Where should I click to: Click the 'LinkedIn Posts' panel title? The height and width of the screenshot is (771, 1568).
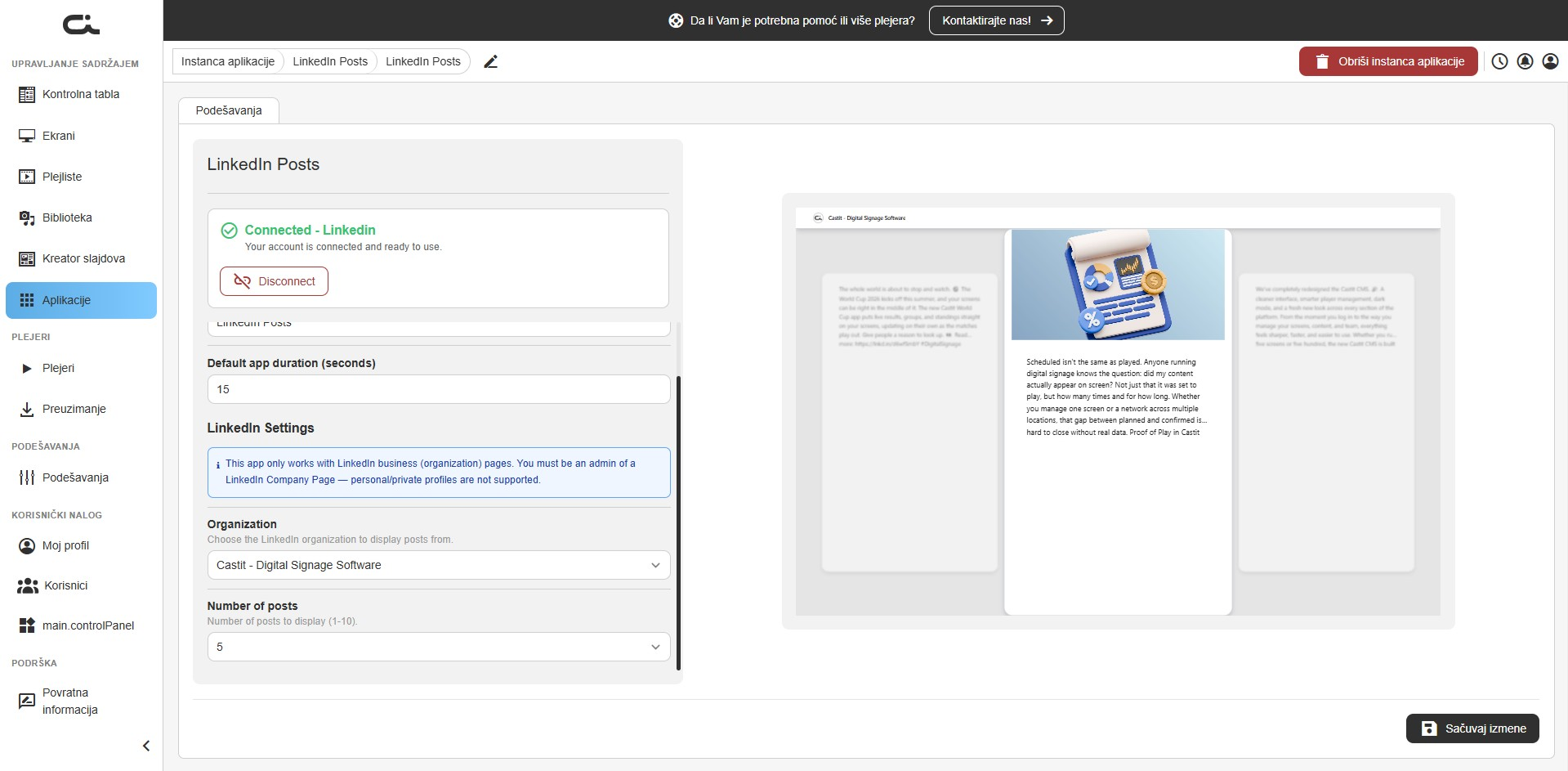coord(263,164)
